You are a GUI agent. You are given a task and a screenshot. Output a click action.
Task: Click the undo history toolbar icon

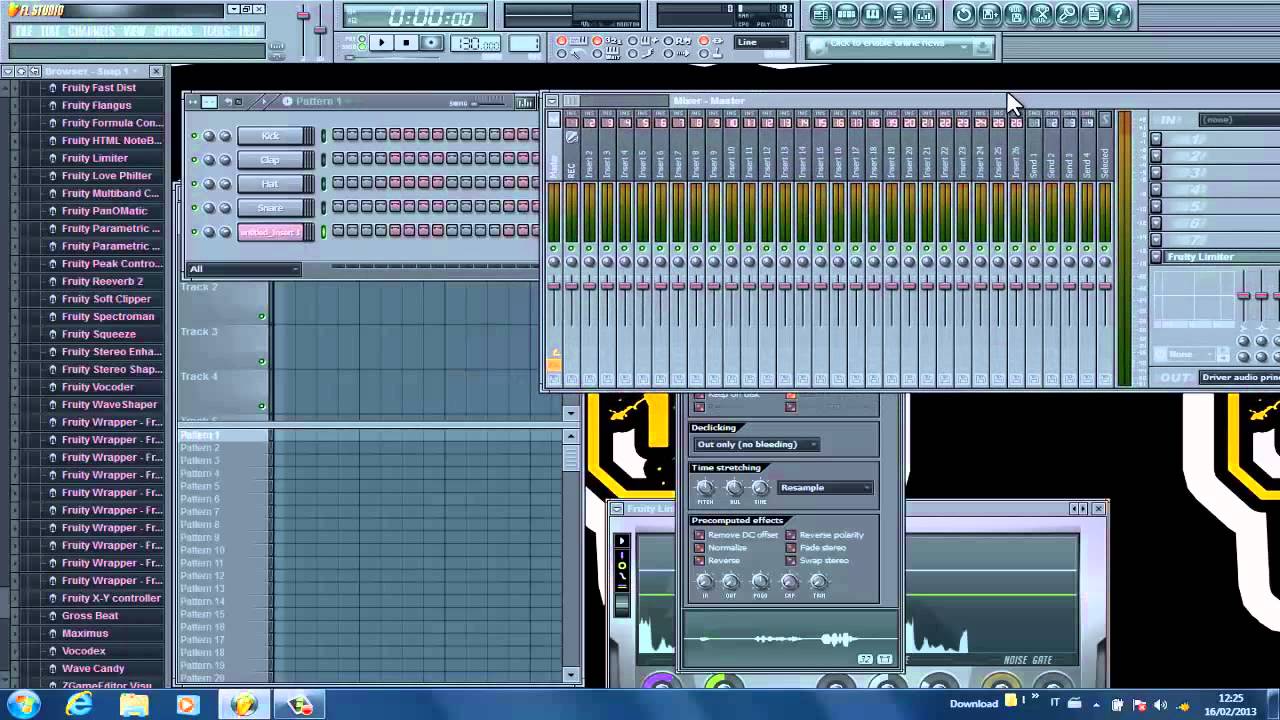[964, 14]
